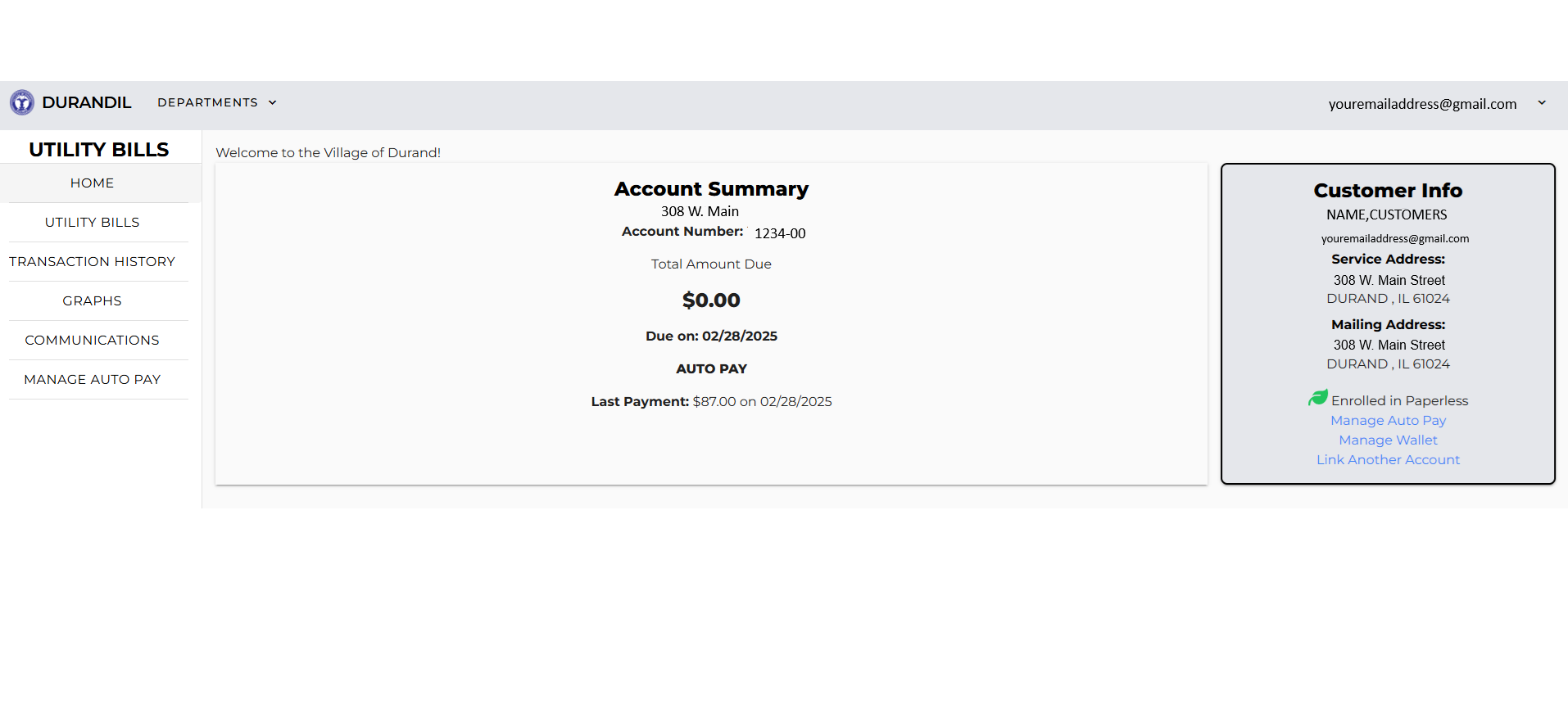Click the Mailing Address label
This screenshot has width=1568, height=727.
click(1388, 324)
